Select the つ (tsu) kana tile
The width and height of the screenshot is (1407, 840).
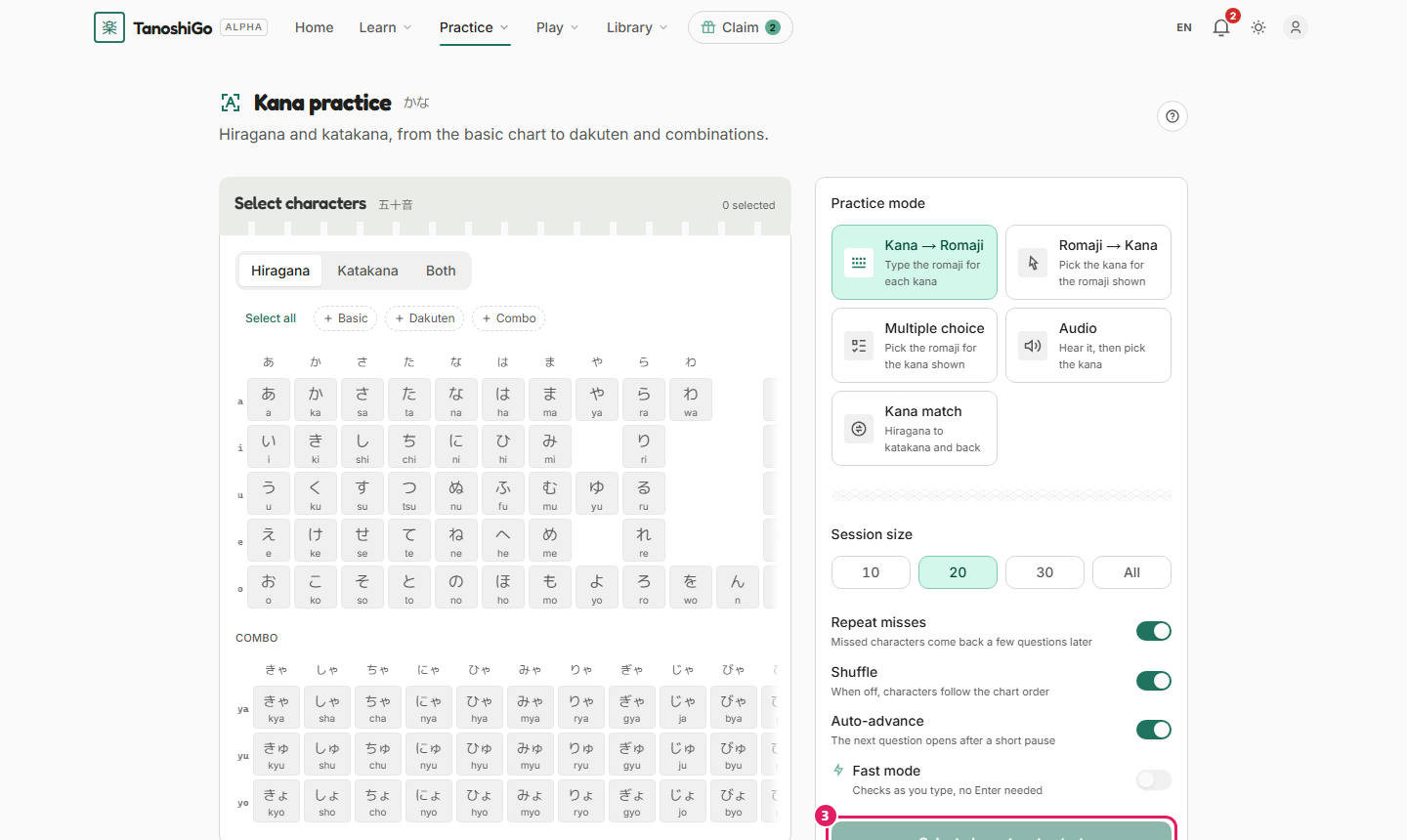pyautogui.click(x=409, y=493)
